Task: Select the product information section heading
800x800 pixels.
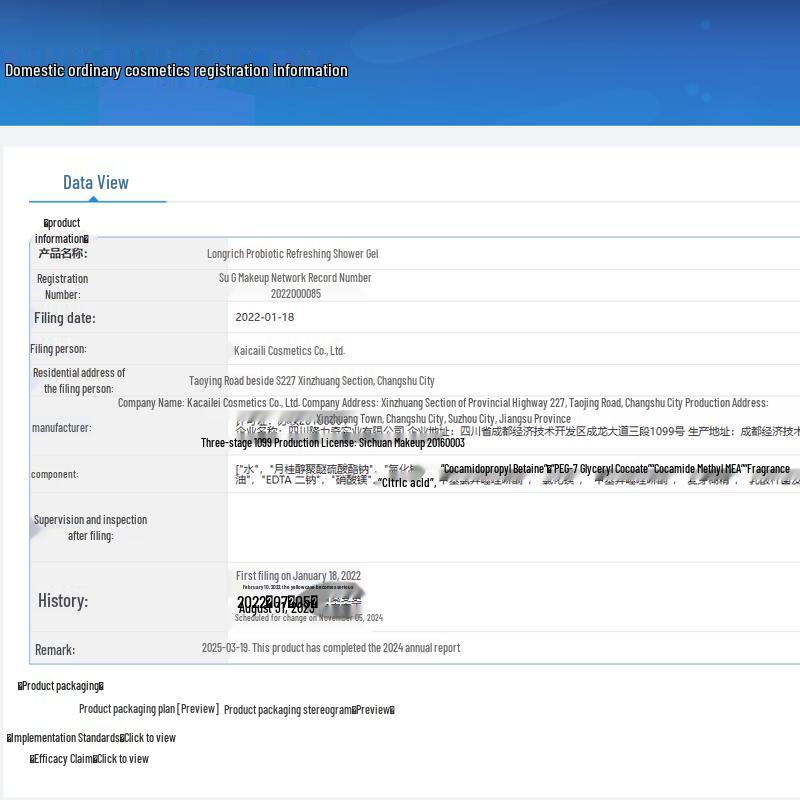Action: [62, 231]
